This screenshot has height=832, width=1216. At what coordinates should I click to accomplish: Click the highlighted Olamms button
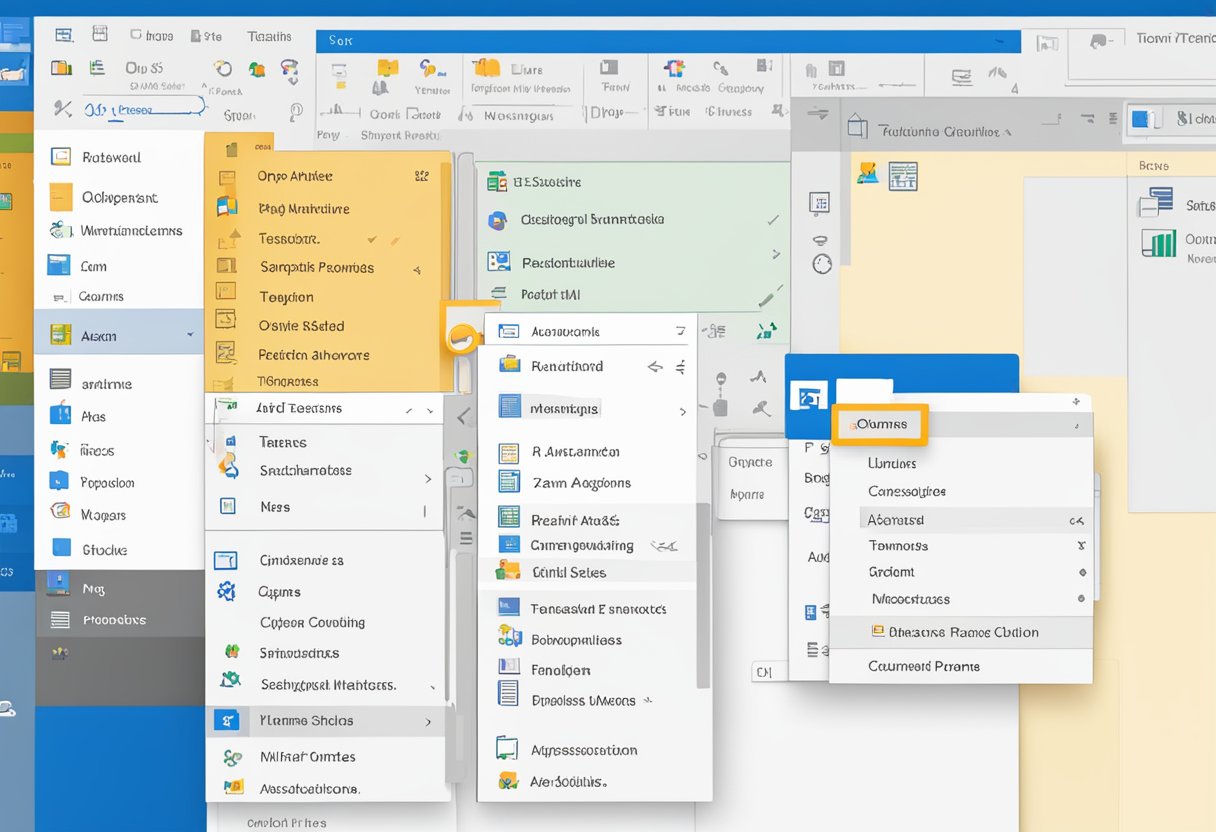(x=881, y=424)
